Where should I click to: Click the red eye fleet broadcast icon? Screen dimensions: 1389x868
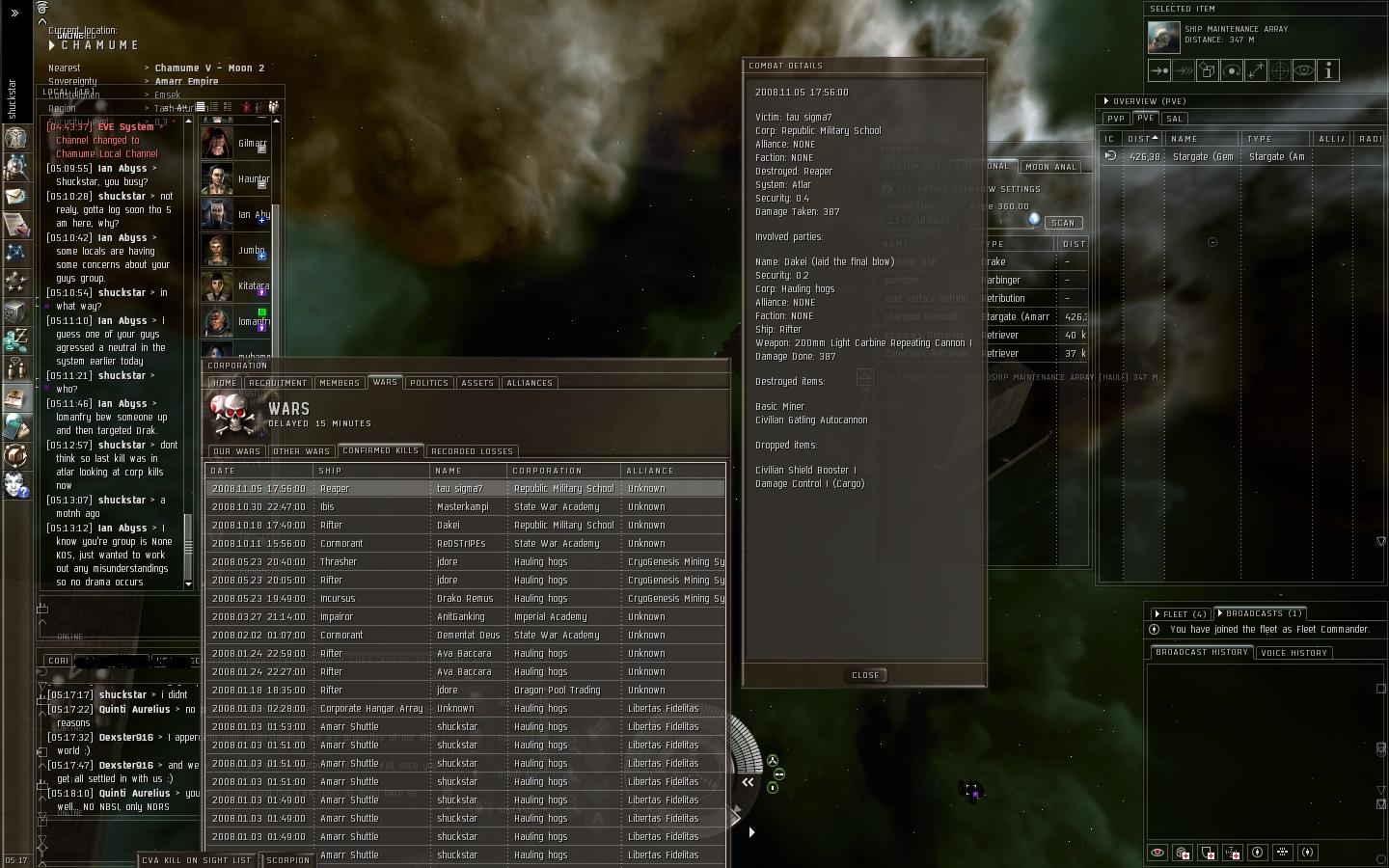coord(1157,853)
